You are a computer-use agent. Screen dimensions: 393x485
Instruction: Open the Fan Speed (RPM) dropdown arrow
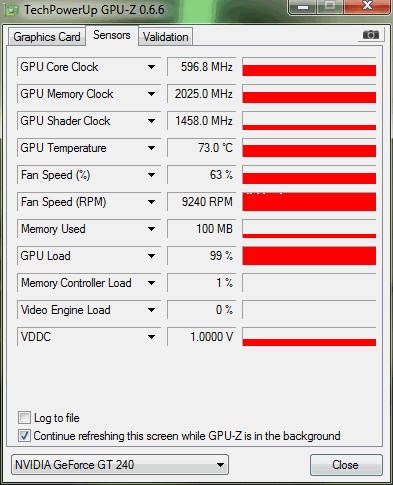[x=151, y=202]
